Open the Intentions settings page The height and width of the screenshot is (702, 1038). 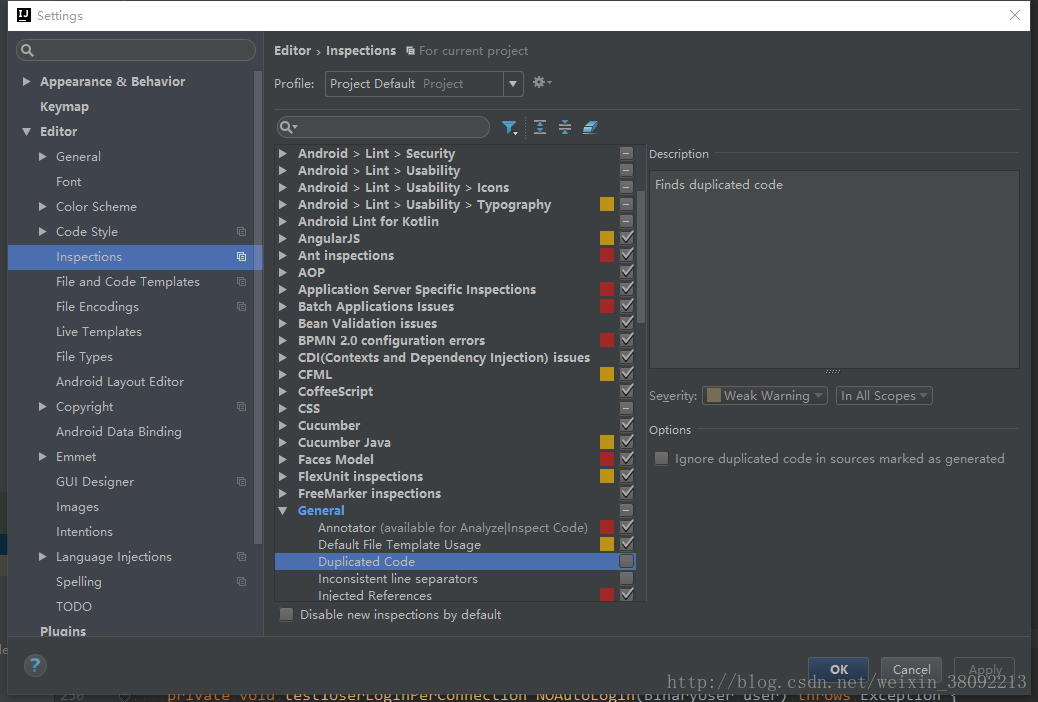(x=84, y=532)
